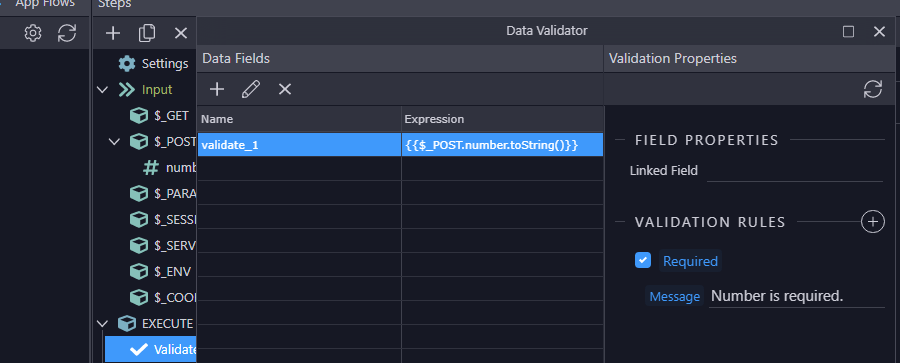Duplicate the selected step with the copy icon
This screenshot has width=900, height=363.
pyautogui.click(x=147, y=33)
